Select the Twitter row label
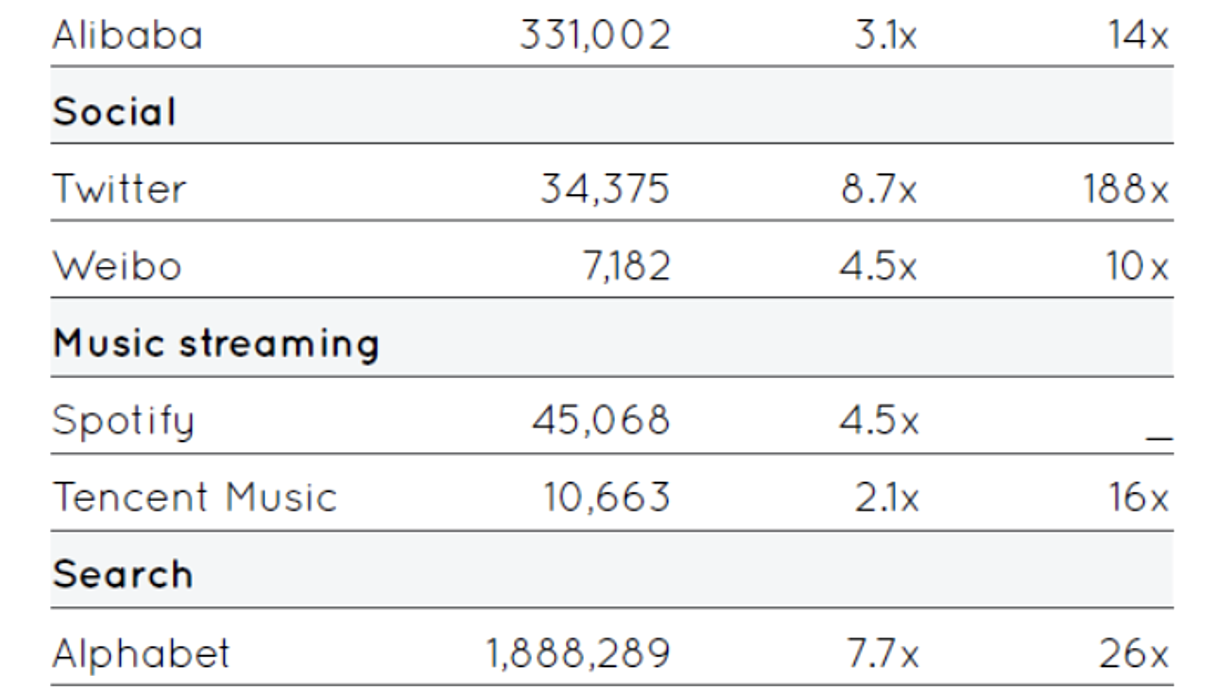The height and width of the screenshot is (690, 1226). 119,188
